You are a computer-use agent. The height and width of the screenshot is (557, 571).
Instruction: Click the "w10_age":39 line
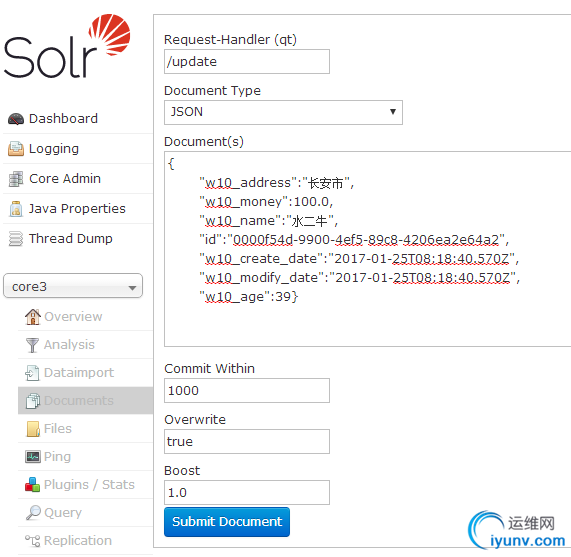pos(249,296)
